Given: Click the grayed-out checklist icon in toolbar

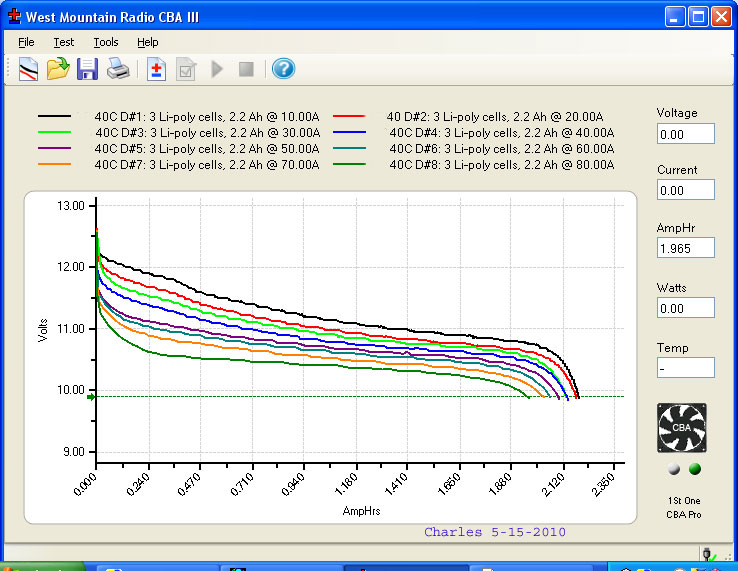Looking at the screenshot, I should tap(186, 69).
